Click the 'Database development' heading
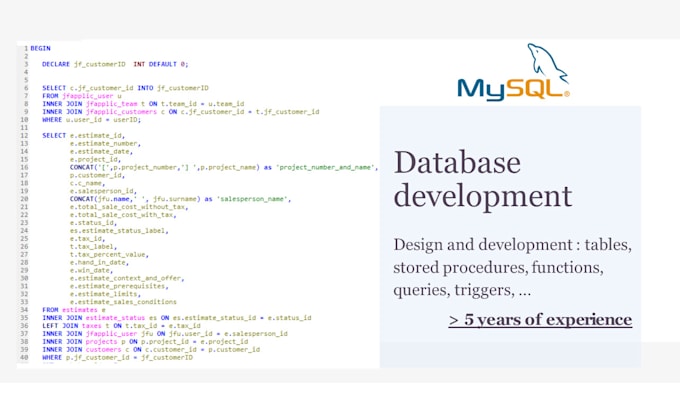Screen dimensions: 680x409 tap(483, 179)
